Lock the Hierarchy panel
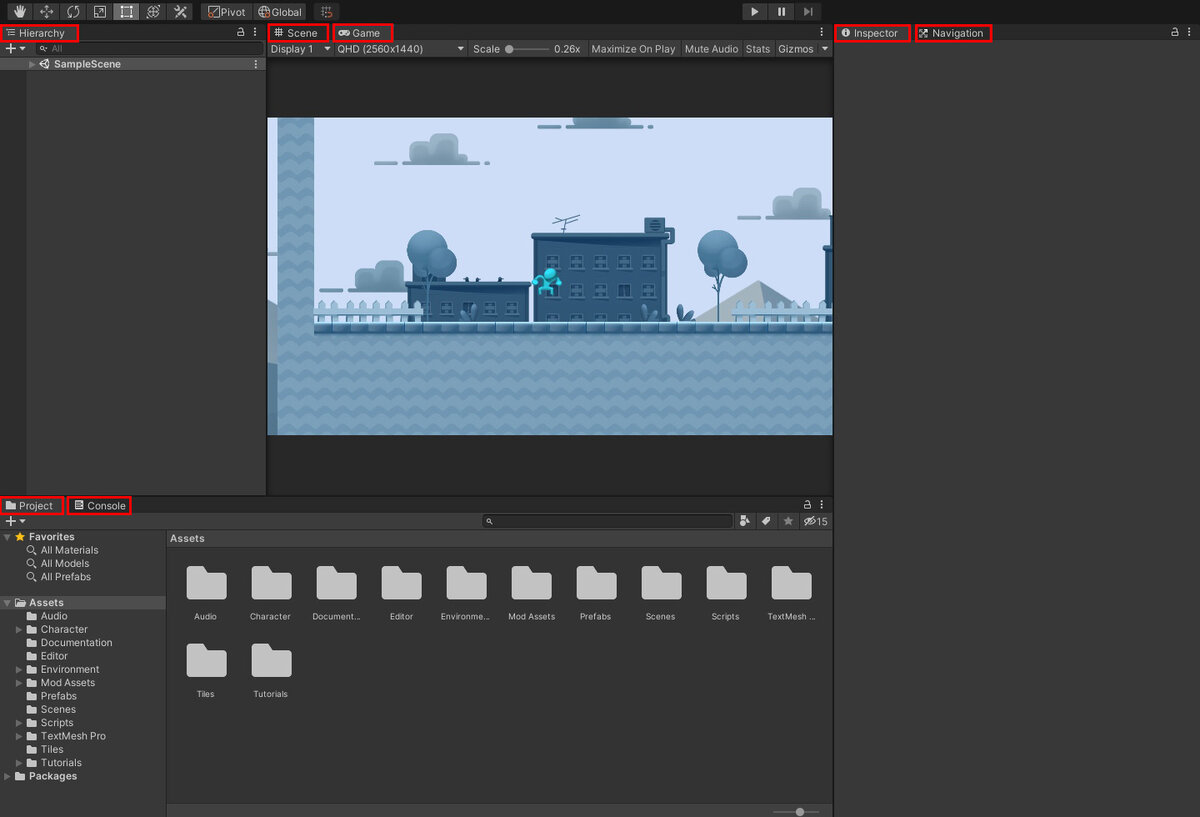Screen dimensions: 1200x817 pos(240,32)
